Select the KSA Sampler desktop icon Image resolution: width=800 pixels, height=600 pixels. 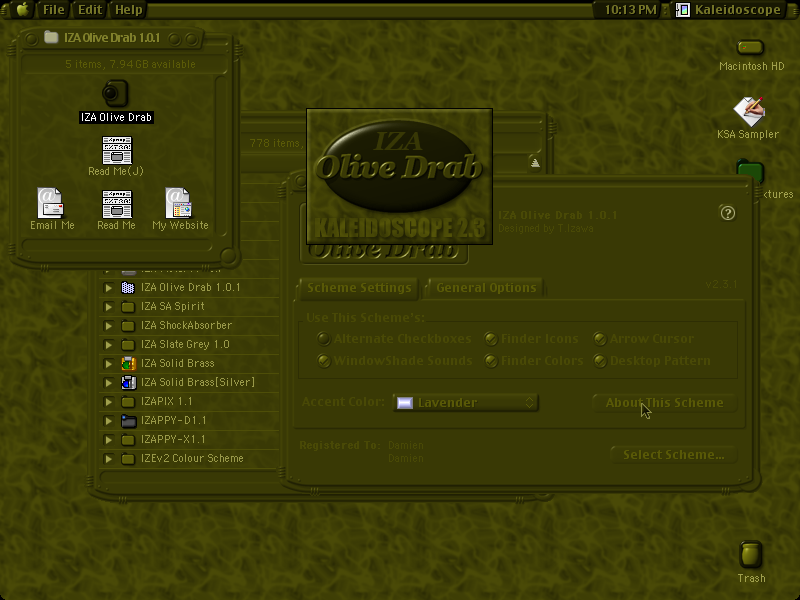pyautogui.click(x=749, y=111)
